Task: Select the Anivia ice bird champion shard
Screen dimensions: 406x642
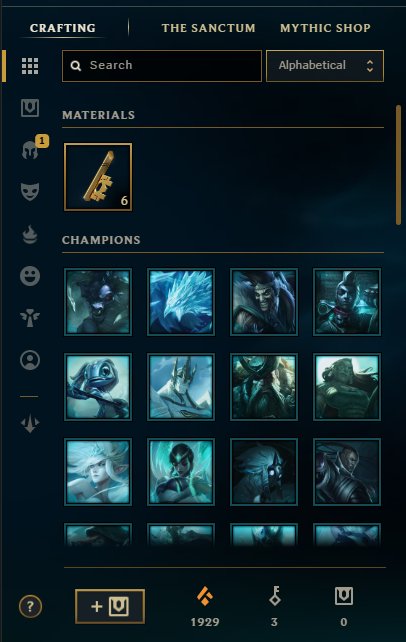Action: point(181,302)
